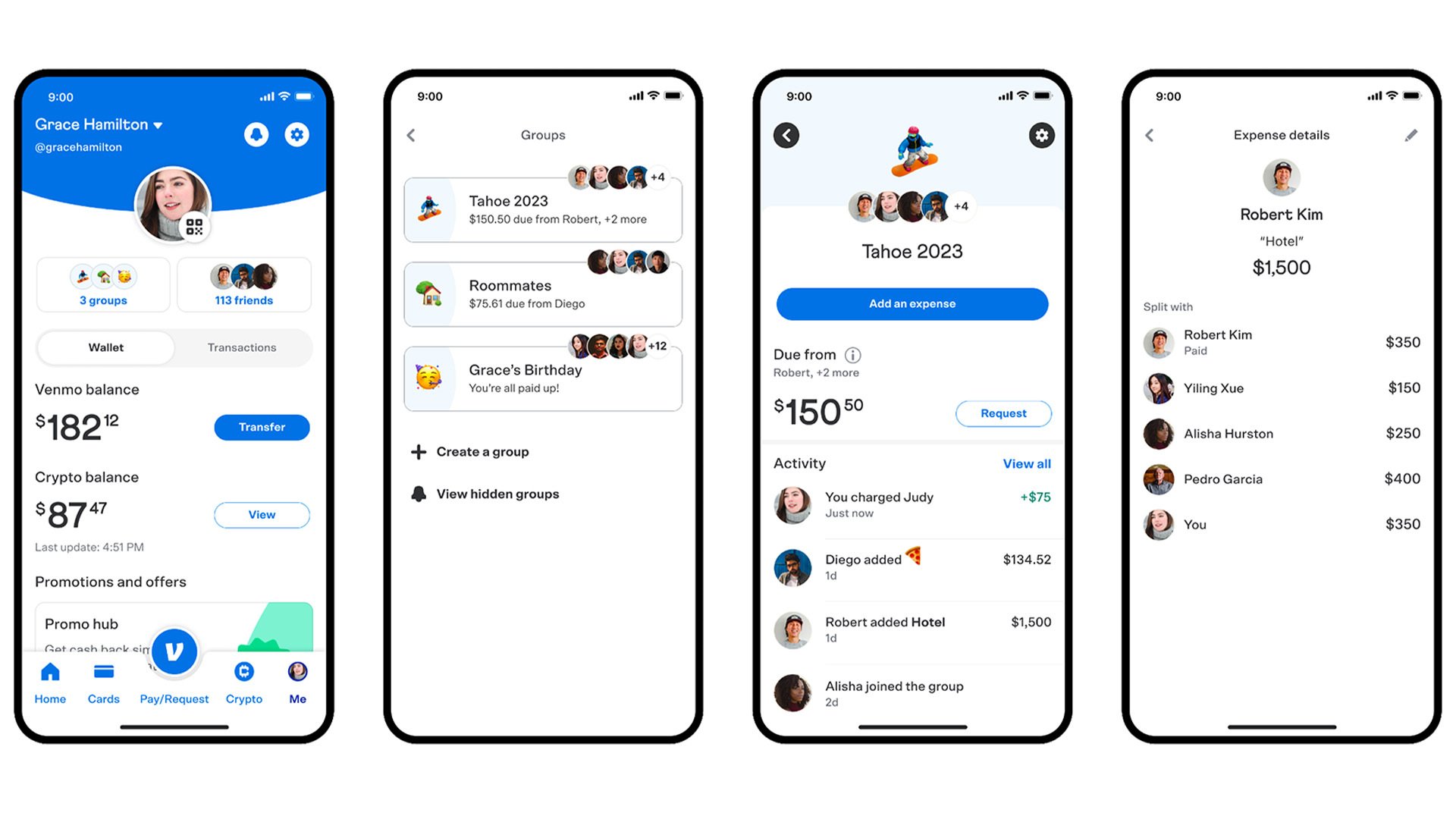Tap Transfer button for Venmo balance
The height and width of the screenshot is (819, 1456).
(262, 426)
